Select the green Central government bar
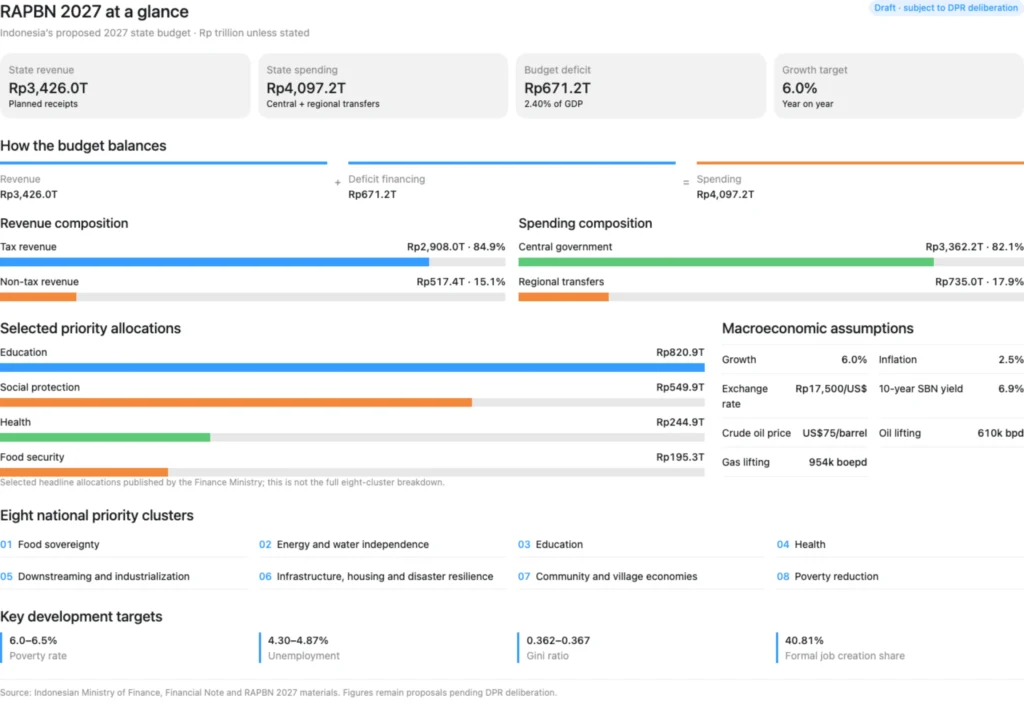The width and height of the screenshot is (1024, 711). point(726,262)
